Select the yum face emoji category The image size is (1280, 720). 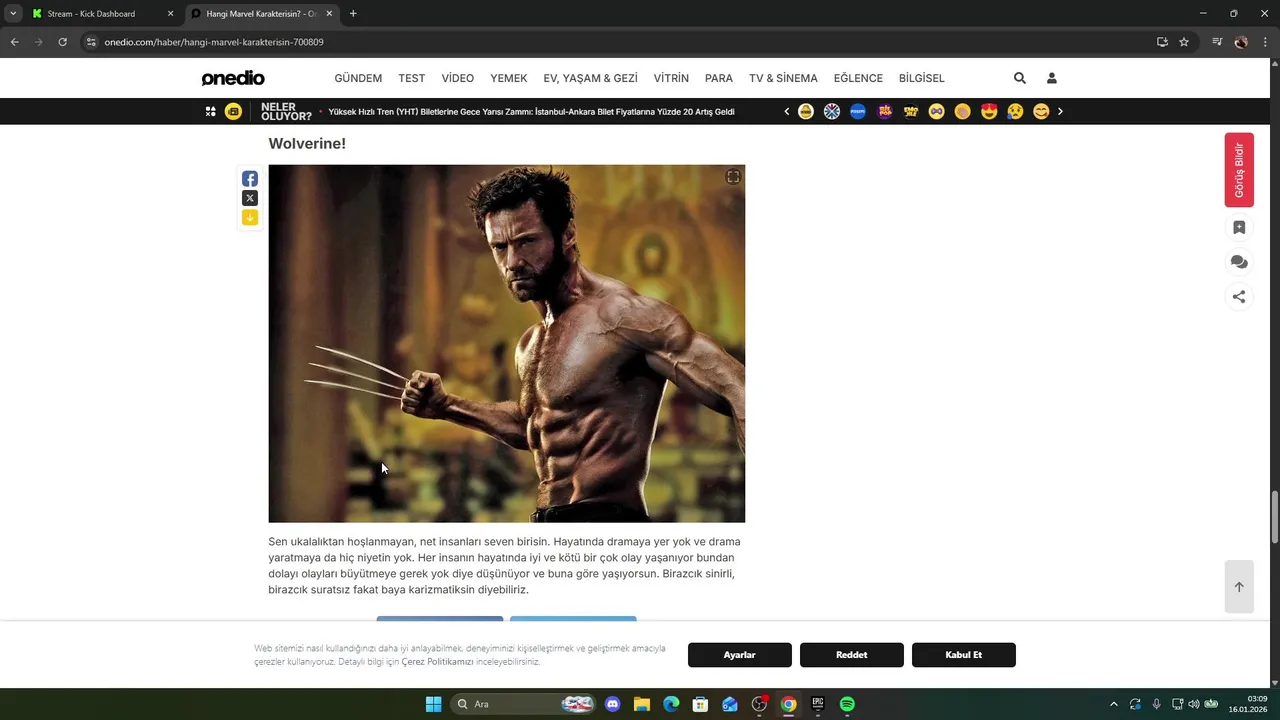click(x=1041, y=111)
